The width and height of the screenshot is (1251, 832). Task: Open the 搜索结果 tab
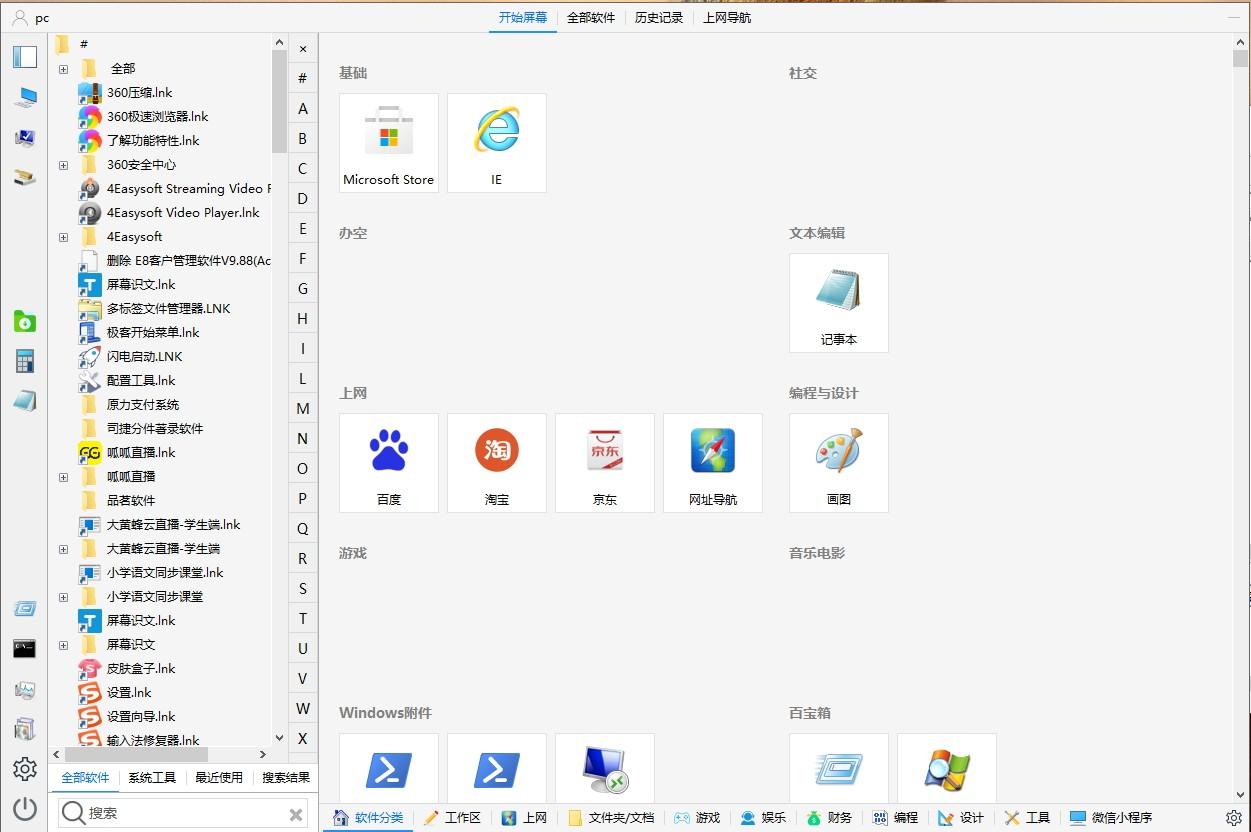[x=286, y=777]
